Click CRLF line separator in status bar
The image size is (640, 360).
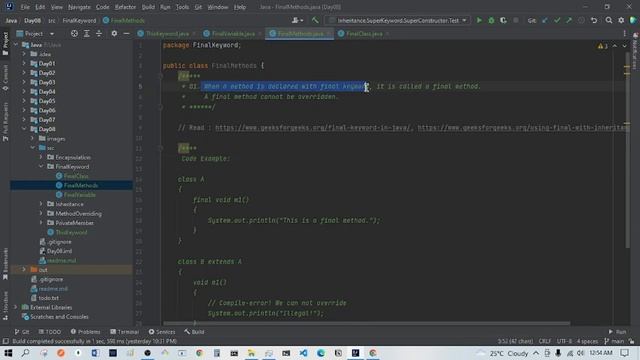[x=544, y=341]
